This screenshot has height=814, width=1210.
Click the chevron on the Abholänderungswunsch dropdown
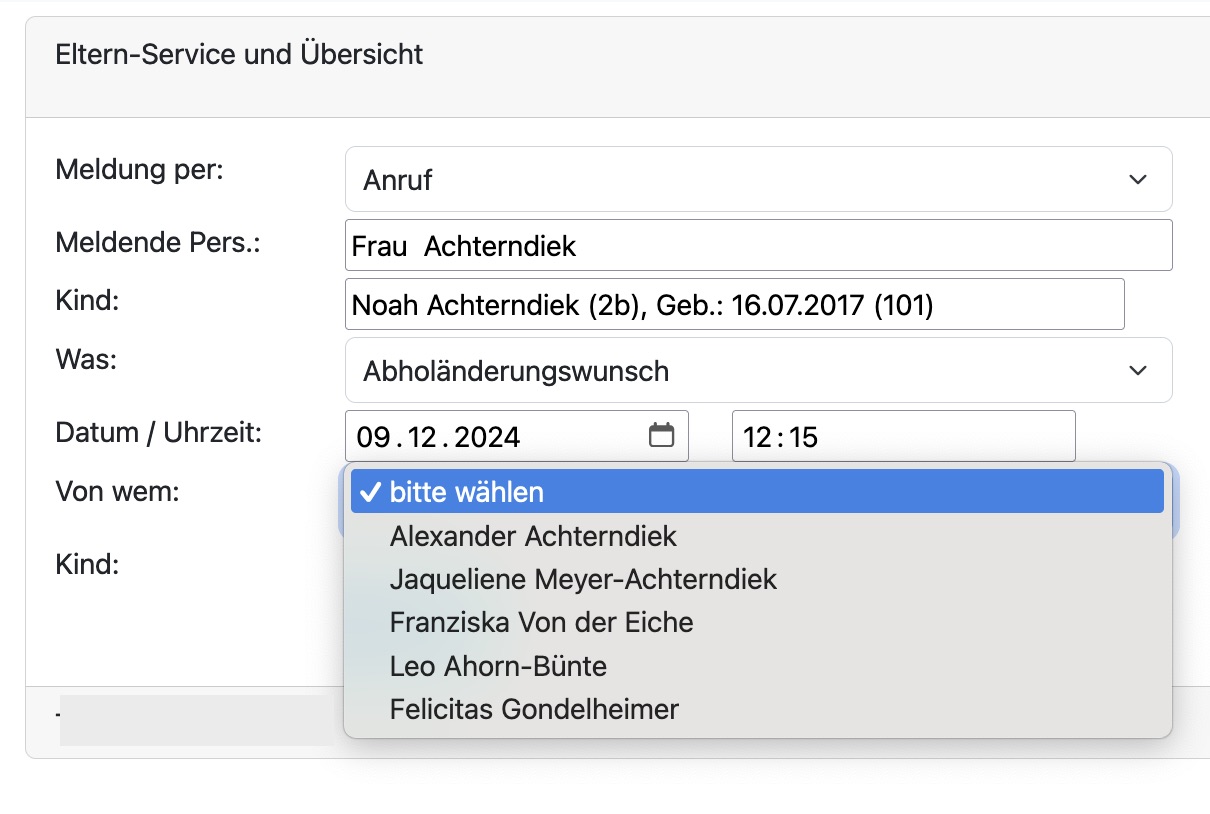1137,370
